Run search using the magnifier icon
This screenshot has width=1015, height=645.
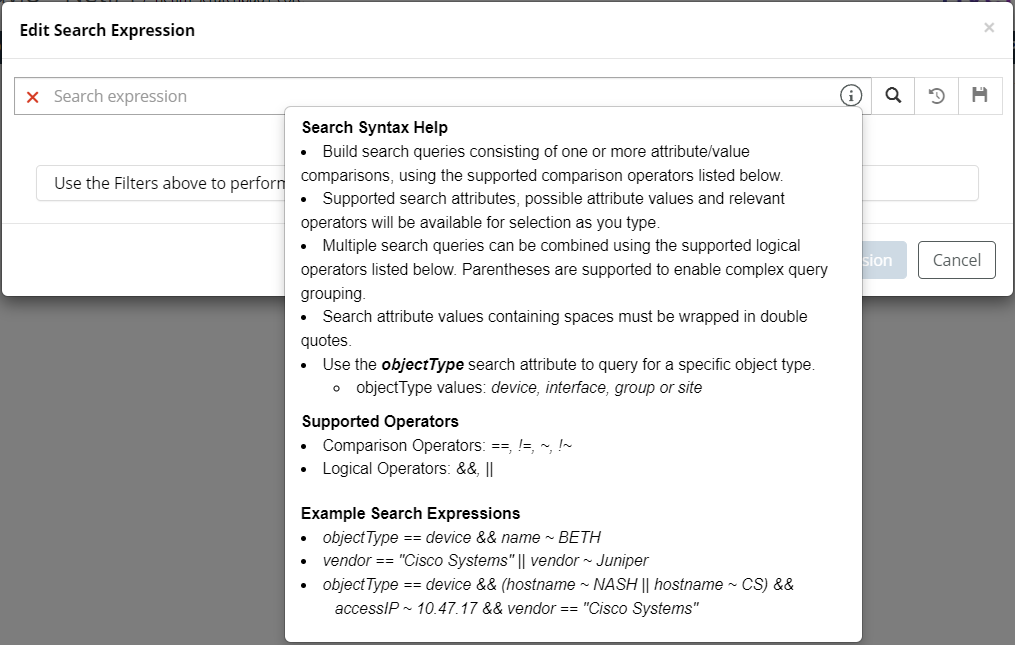[893, 96]
